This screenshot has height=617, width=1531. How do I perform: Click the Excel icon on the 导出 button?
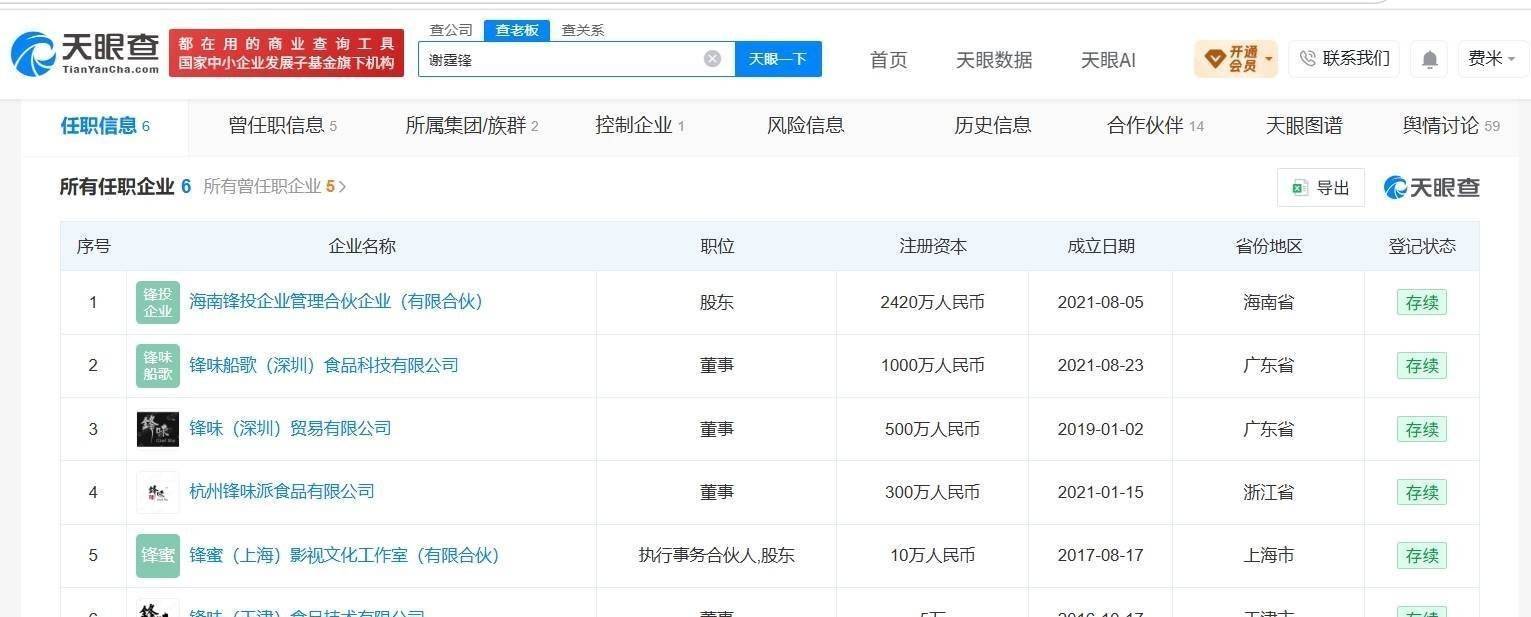click(1300, 188)
